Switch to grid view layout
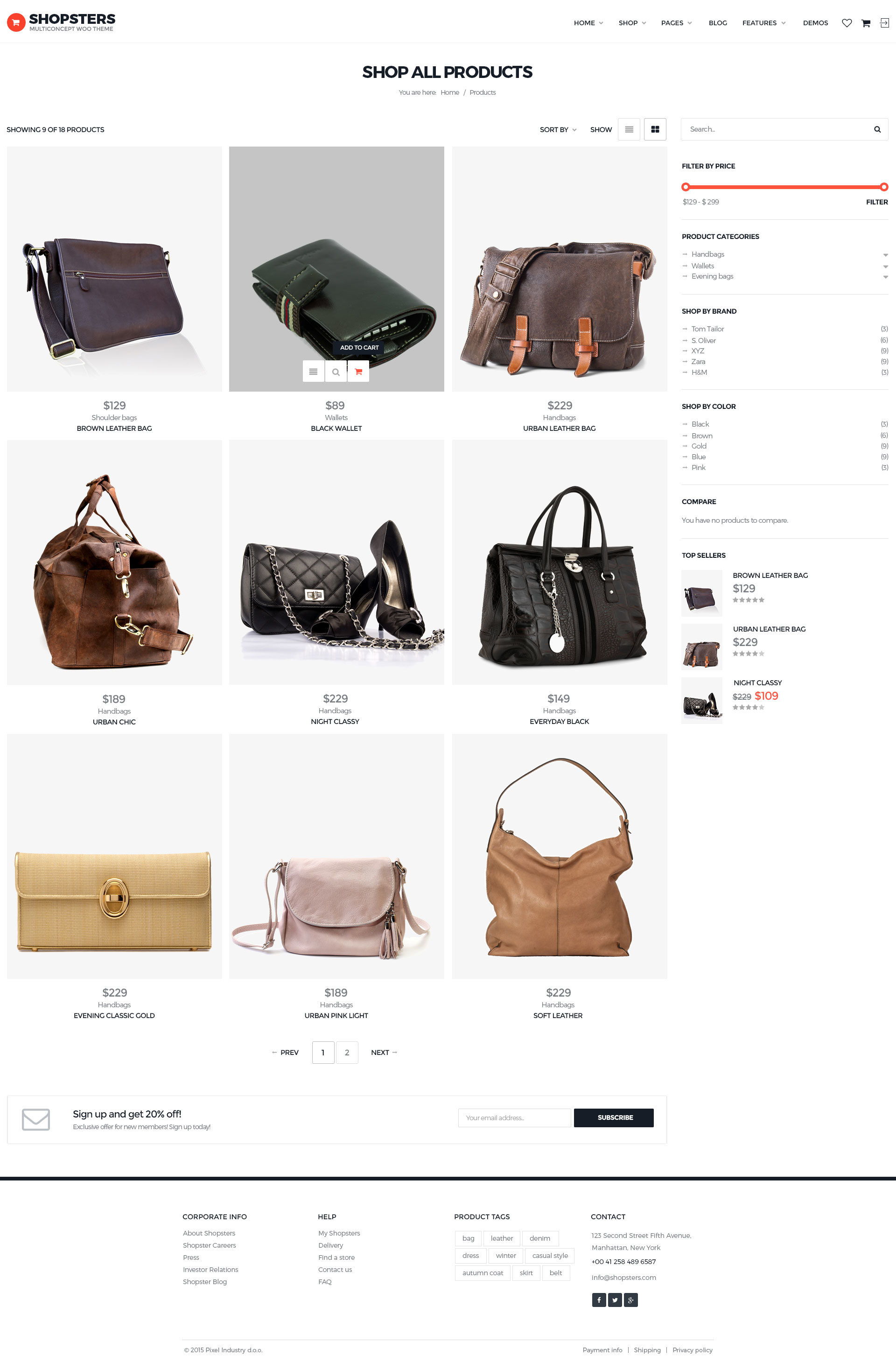 click(x=655, y=129)
